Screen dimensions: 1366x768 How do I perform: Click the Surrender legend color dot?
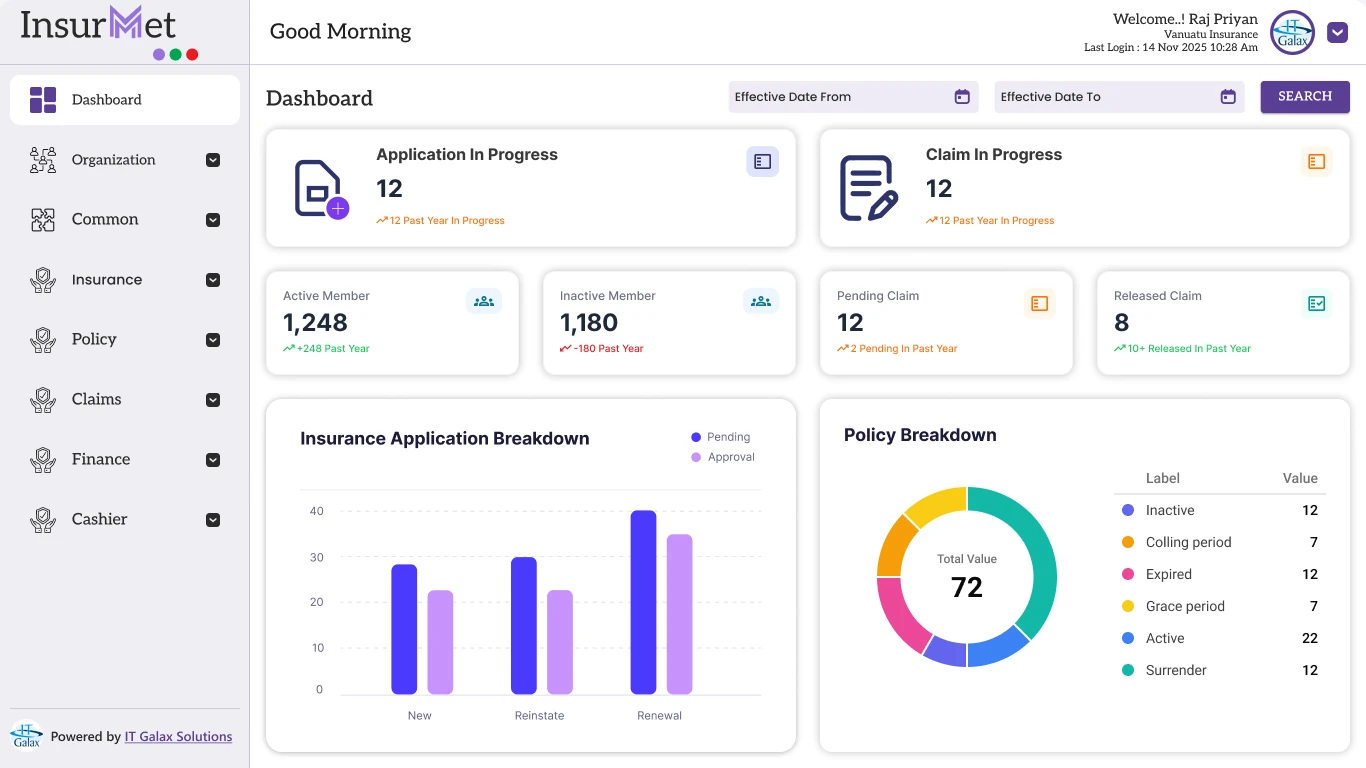[1128, 670]
